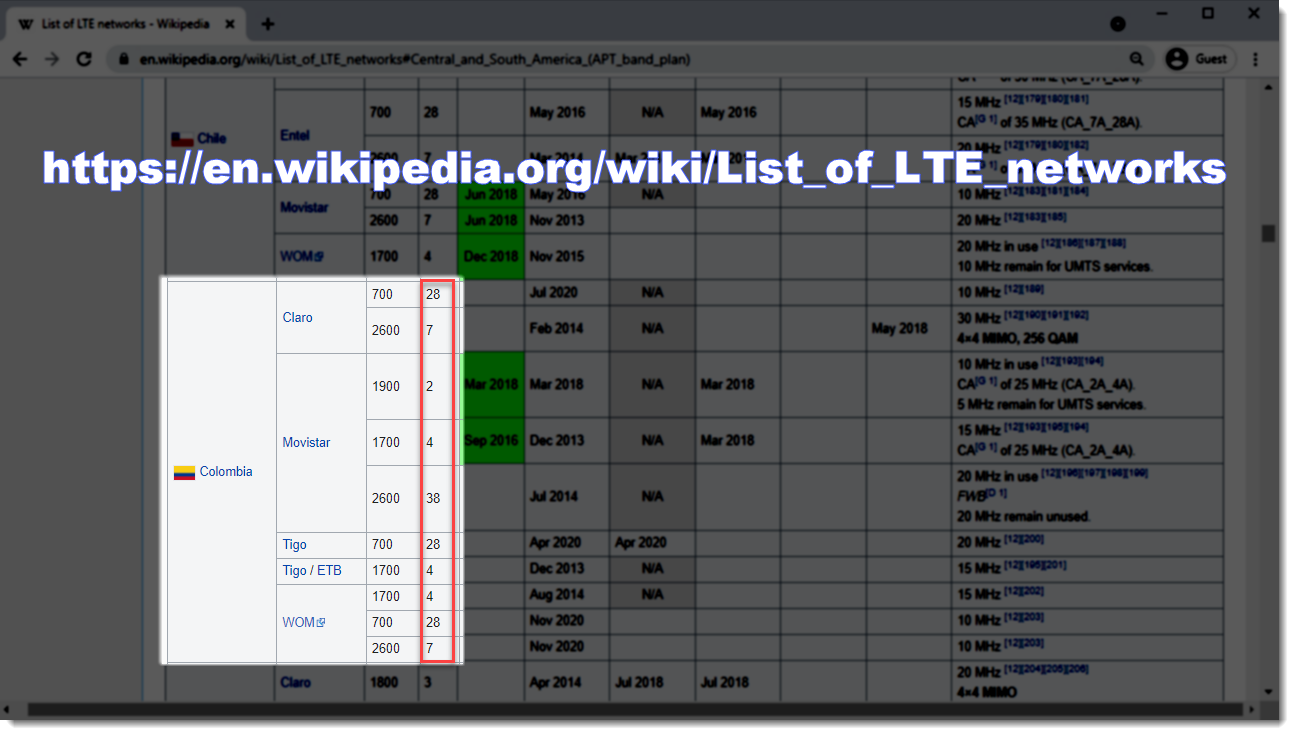Open a new tab with the plus button
Image resolution: width=1294 pixels, height=735 pixels.
click(267, 24)
